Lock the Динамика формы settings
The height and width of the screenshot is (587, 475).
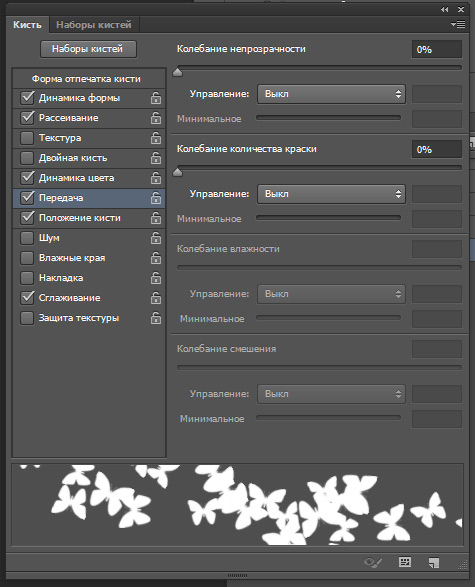156,98
